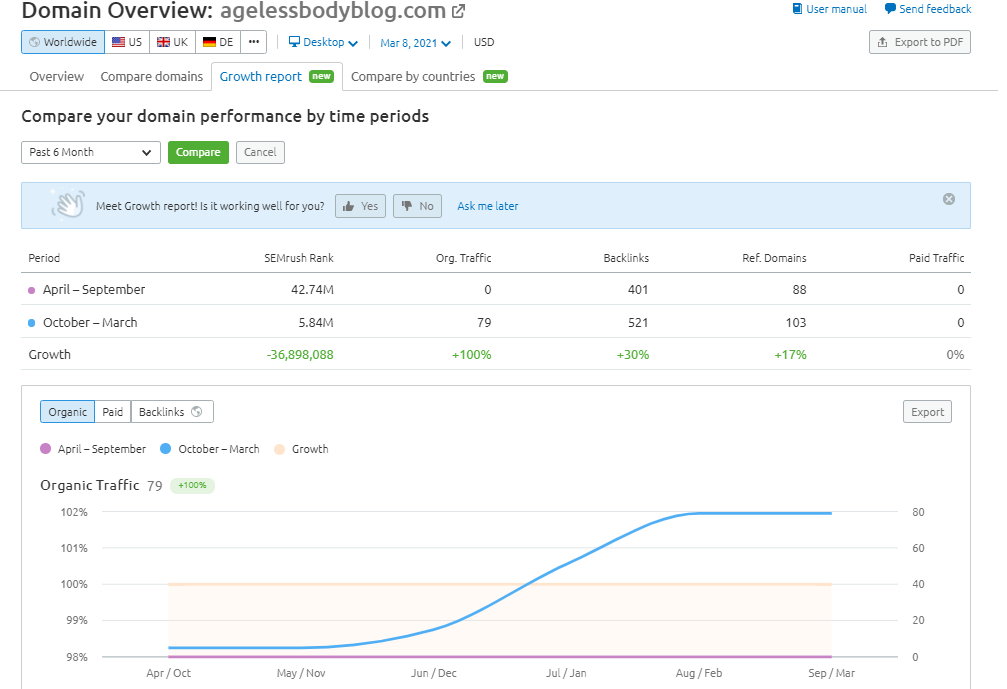This screenshot has height=689, width=1007.
Task: Expand the Desktop device dropdown
Action: [324, 42]
